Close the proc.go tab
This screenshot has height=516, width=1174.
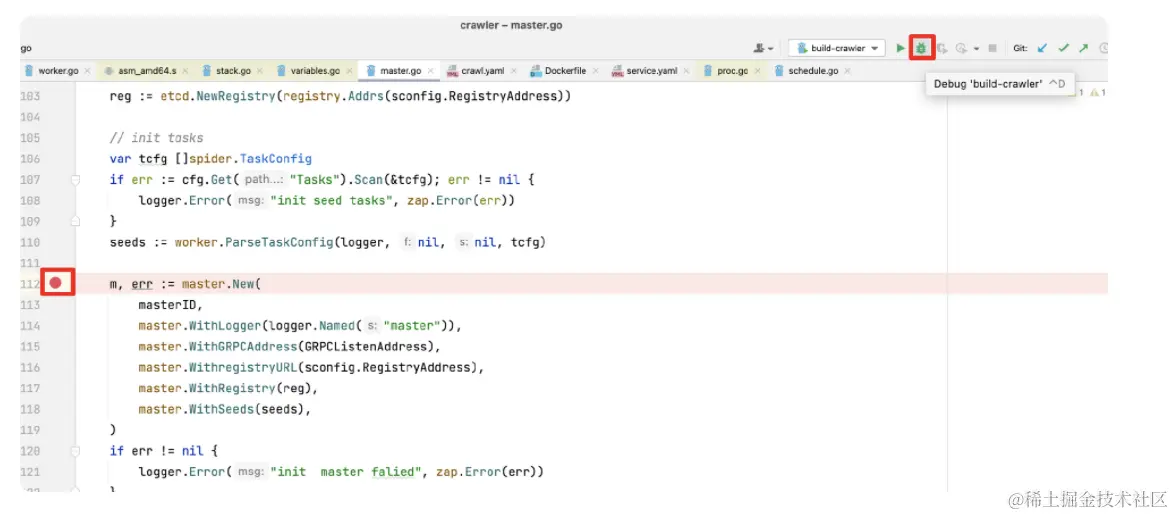pyautogui.click(x=757, y=71)
